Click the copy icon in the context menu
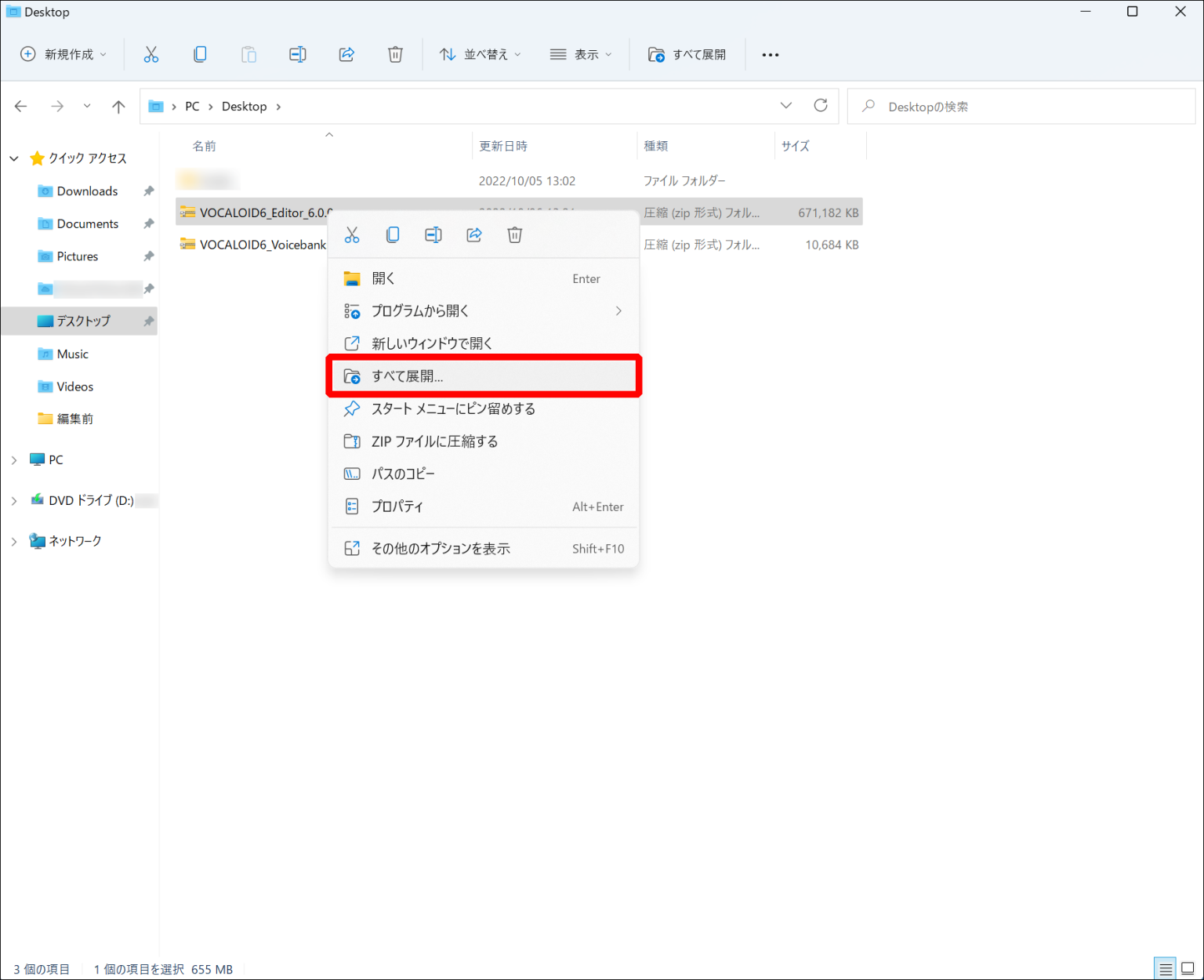The image size is (1204, 980). point(393,235)
